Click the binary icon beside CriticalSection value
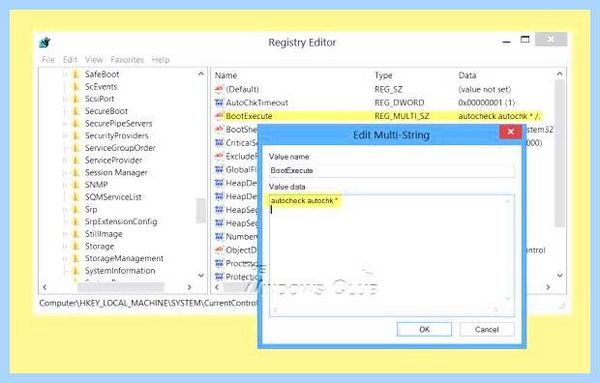Viewport: 600px width, 383px height. coord(219,143)
